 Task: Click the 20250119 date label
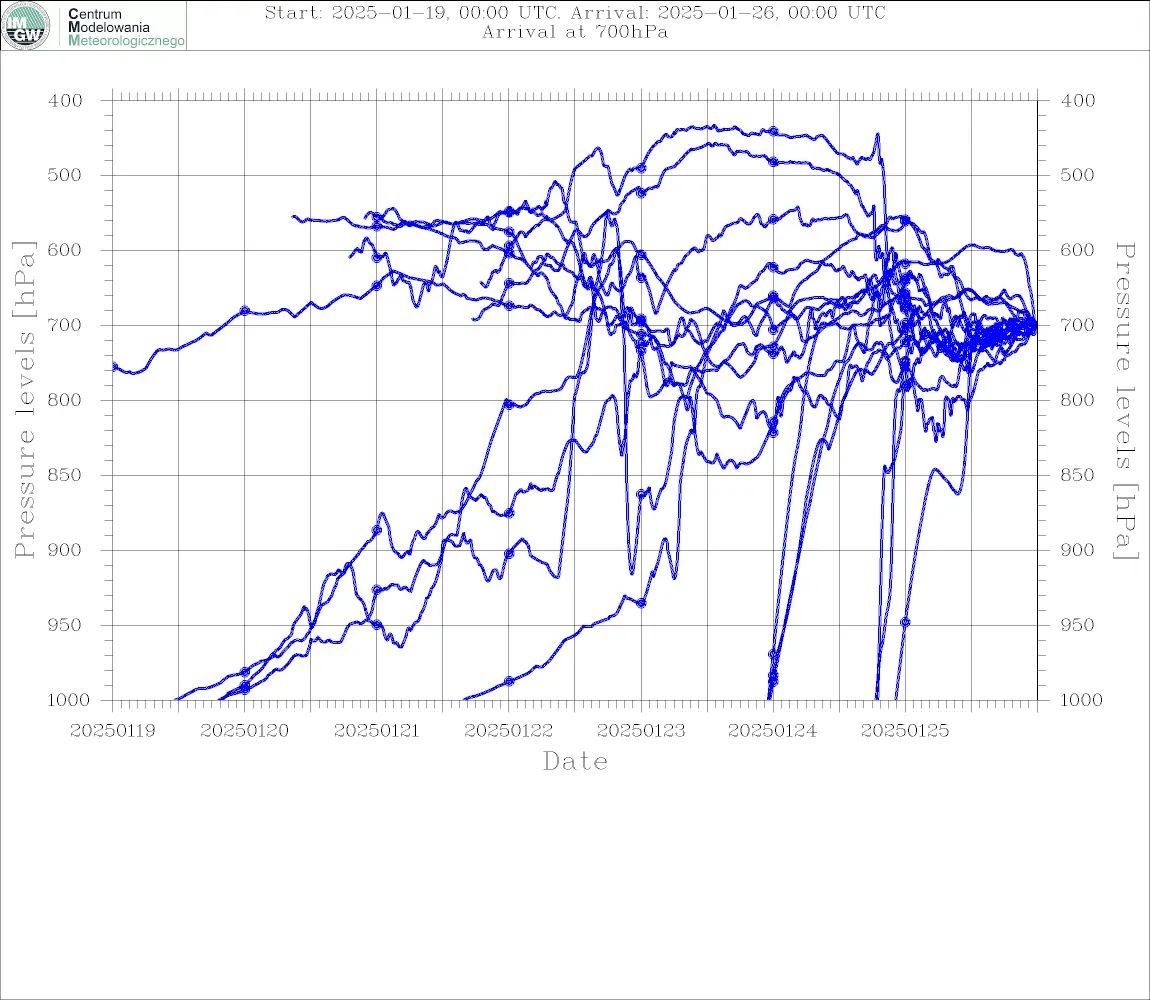tap(112, 731)
